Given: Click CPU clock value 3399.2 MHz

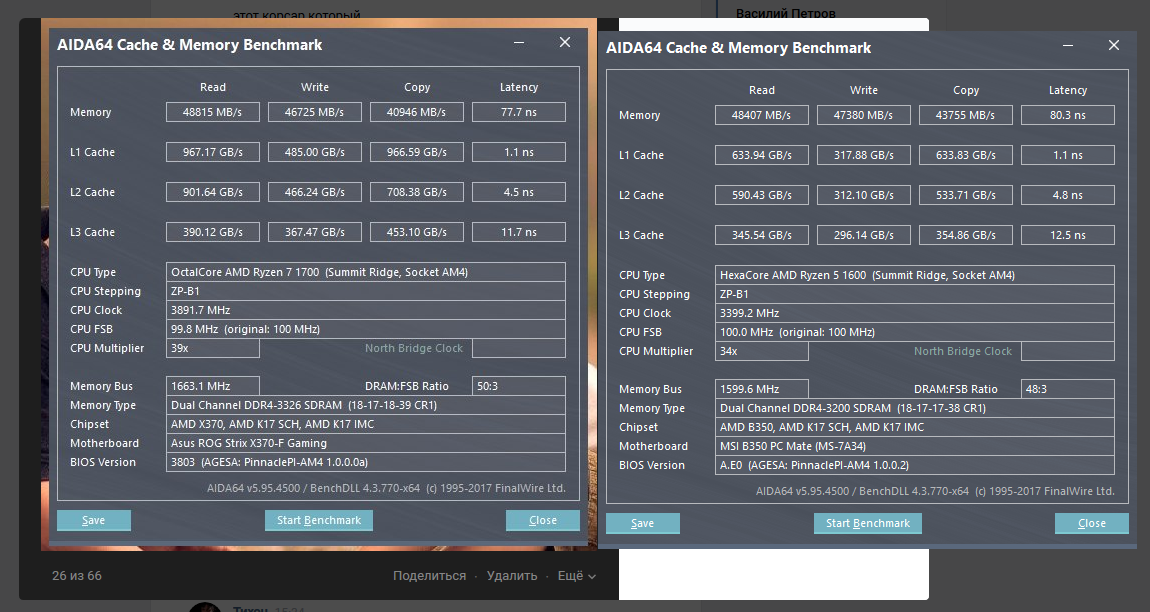Looking at the screenshot, I should click(x=915, y=313).
